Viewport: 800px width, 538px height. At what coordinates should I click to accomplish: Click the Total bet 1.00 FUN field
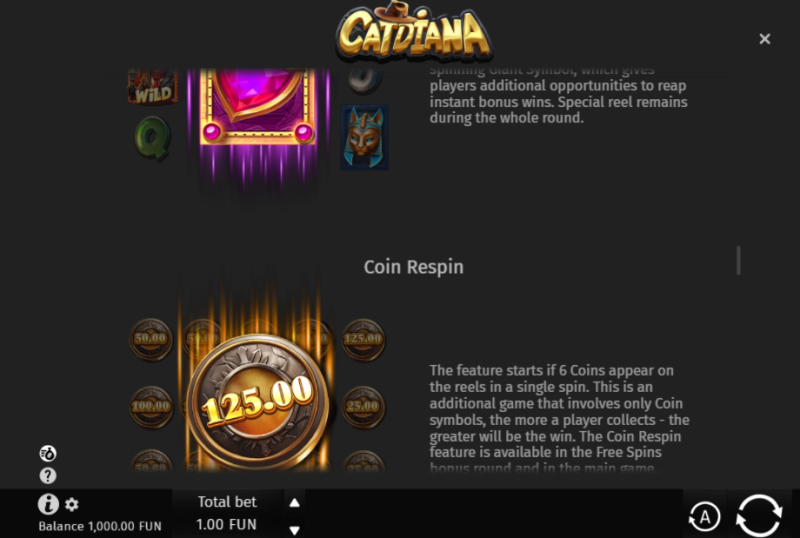pos(227,513)
